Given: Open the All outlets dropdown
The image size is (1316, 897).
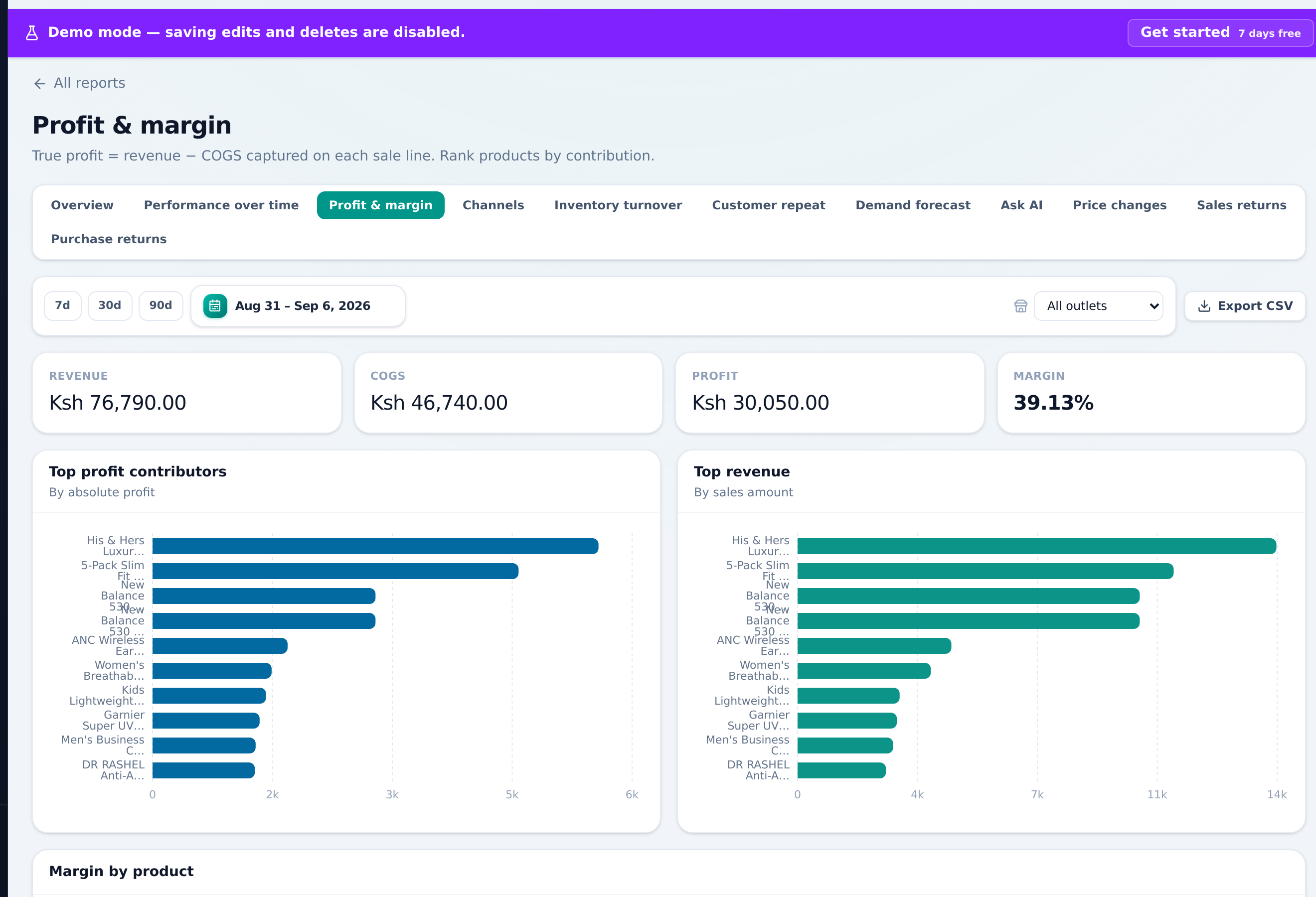Looking at the screenshot, I should coord(1098,306).
